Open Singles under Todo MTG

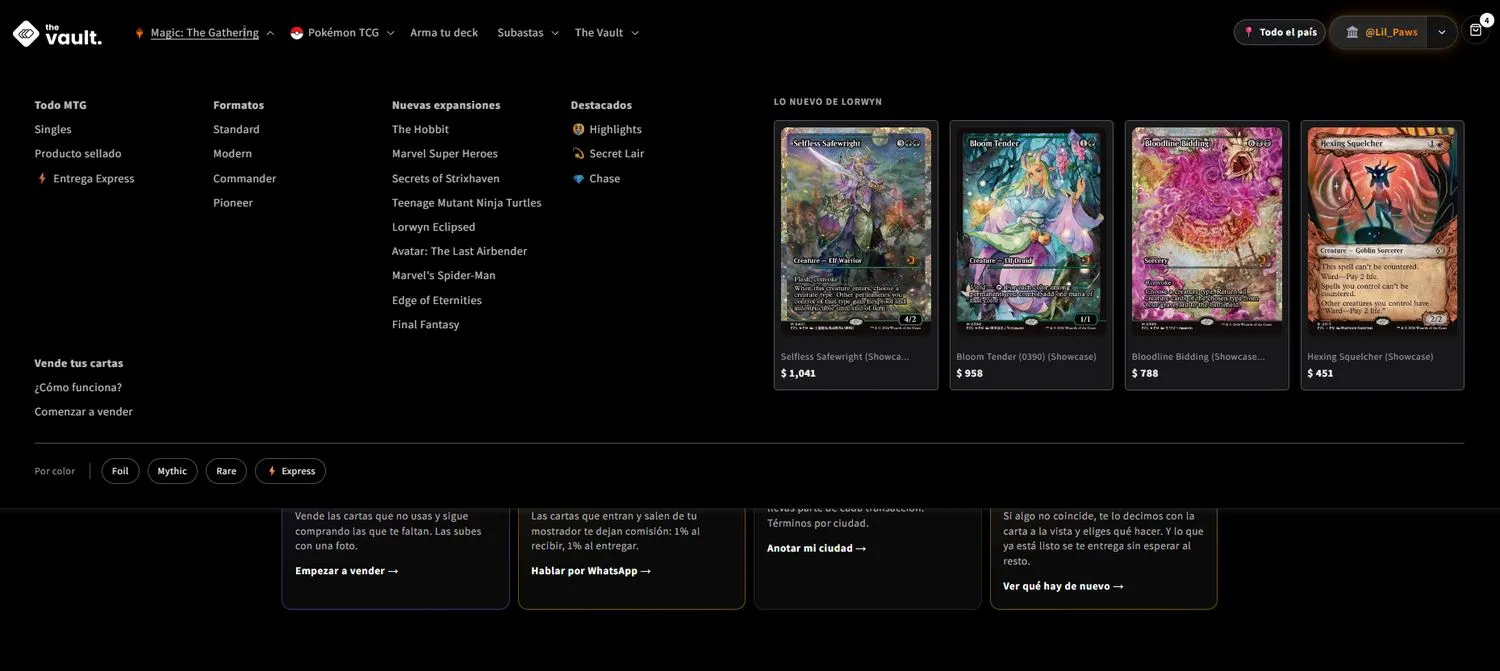tap(53, 129)
